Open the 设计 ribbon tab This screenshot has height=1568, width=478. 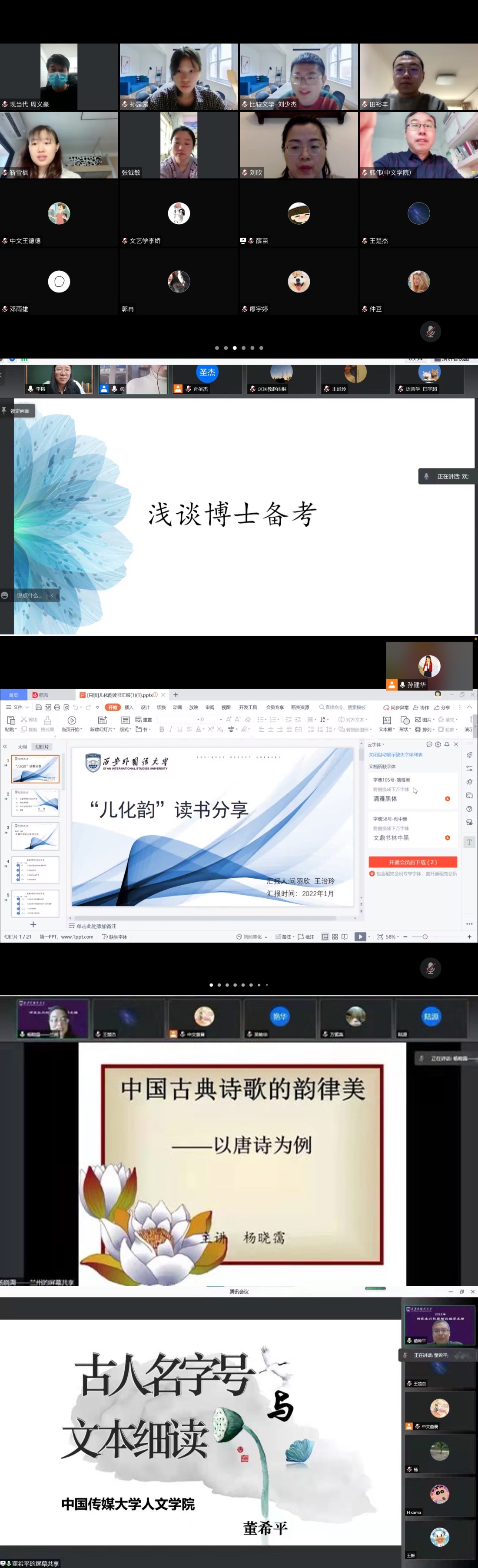tap(145, 708)
